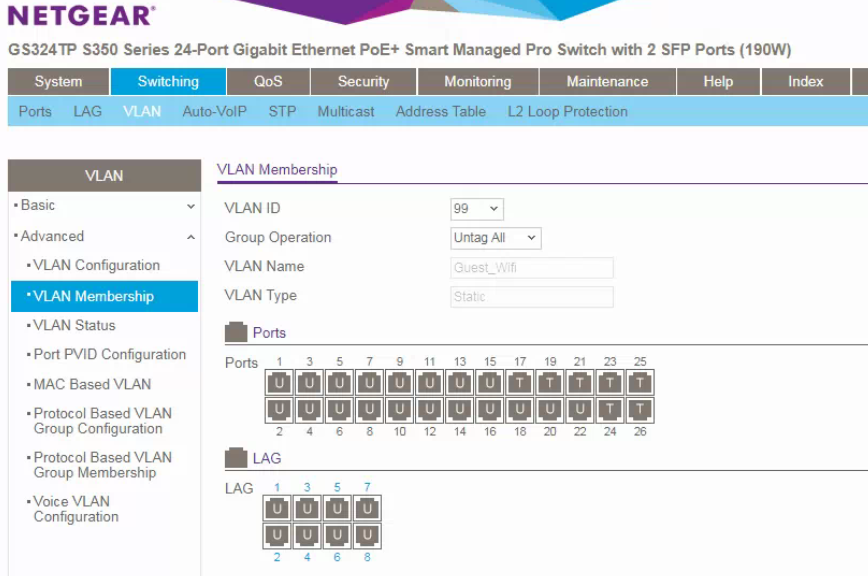This screenshot has height=576, width=868.
Task: Toggle membership of port 3
Action: pos(309,382)
